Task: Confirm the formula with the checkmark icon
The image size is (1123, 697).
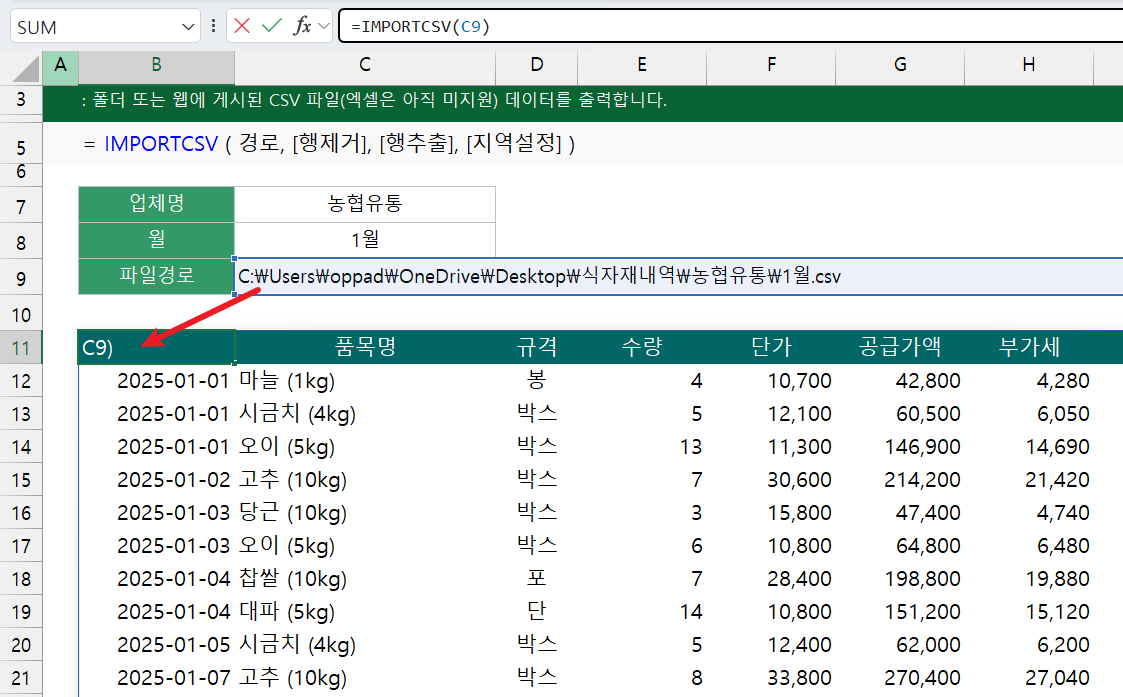Action: tap(271, 27)
